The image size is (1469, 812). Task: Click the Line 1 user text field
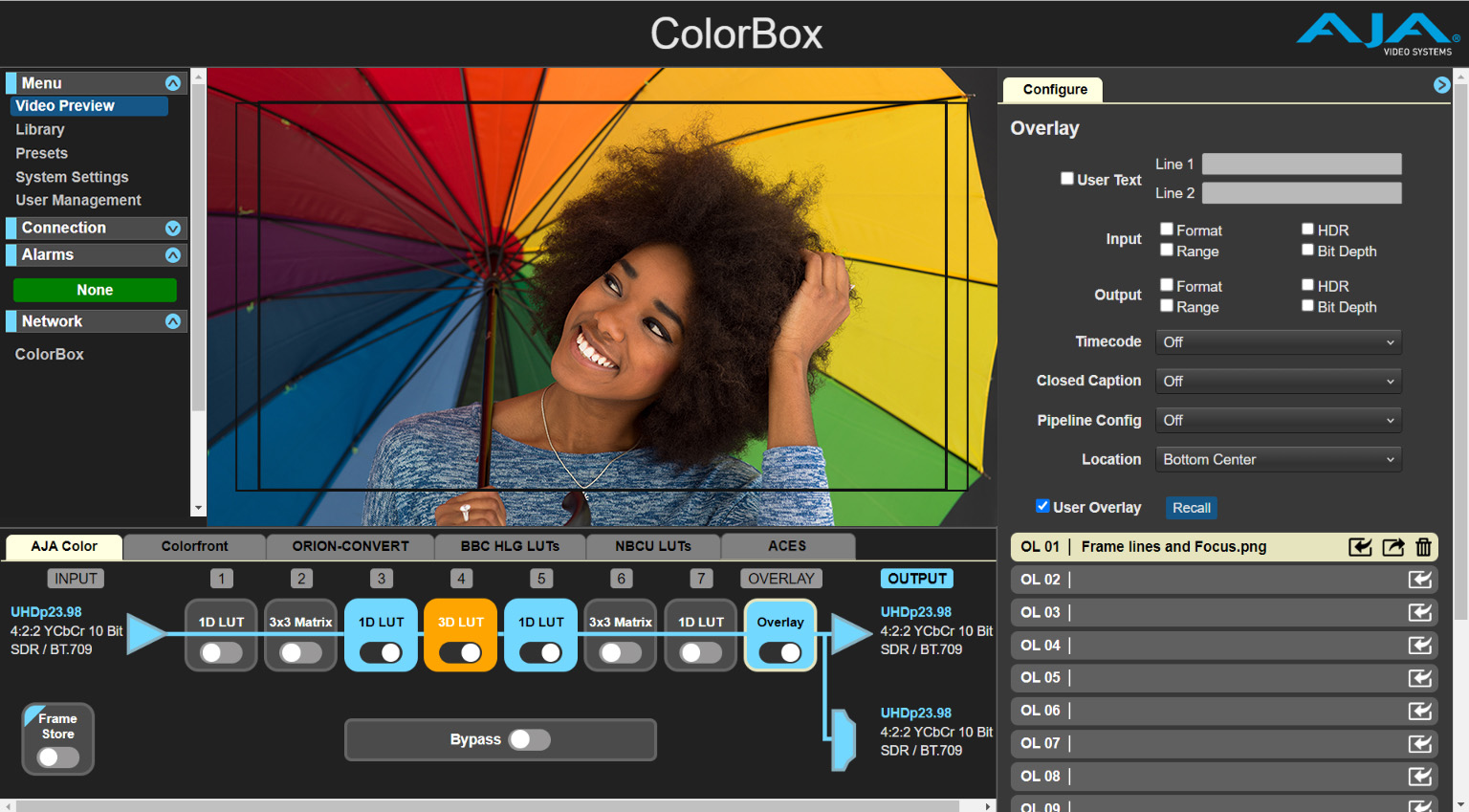pos(1301,164)
